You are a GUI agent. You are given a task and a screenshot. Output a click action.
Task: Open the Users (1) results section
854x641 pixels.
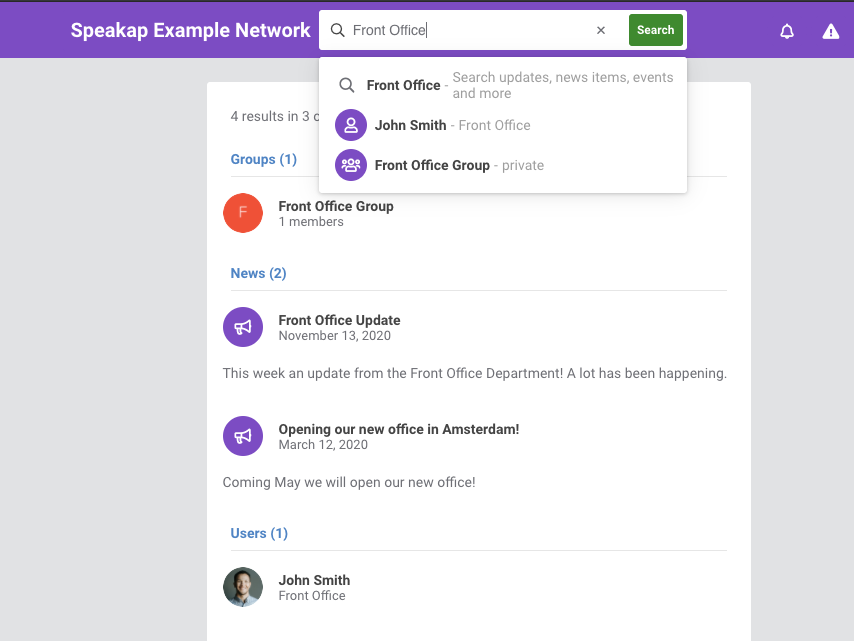[259, 533]
